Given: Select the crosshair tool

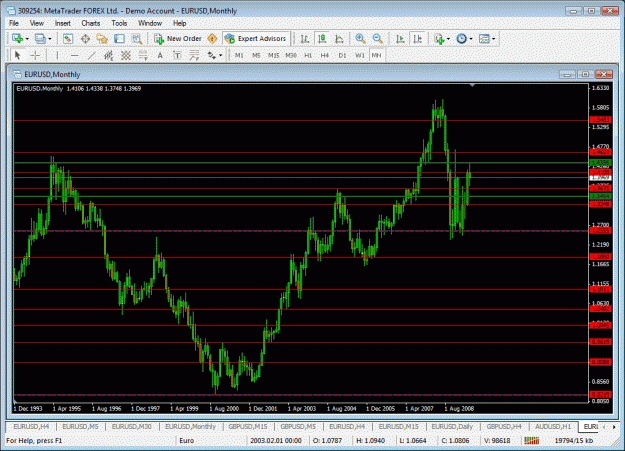Looking at the screenshot, I should [x=35, y=55].
